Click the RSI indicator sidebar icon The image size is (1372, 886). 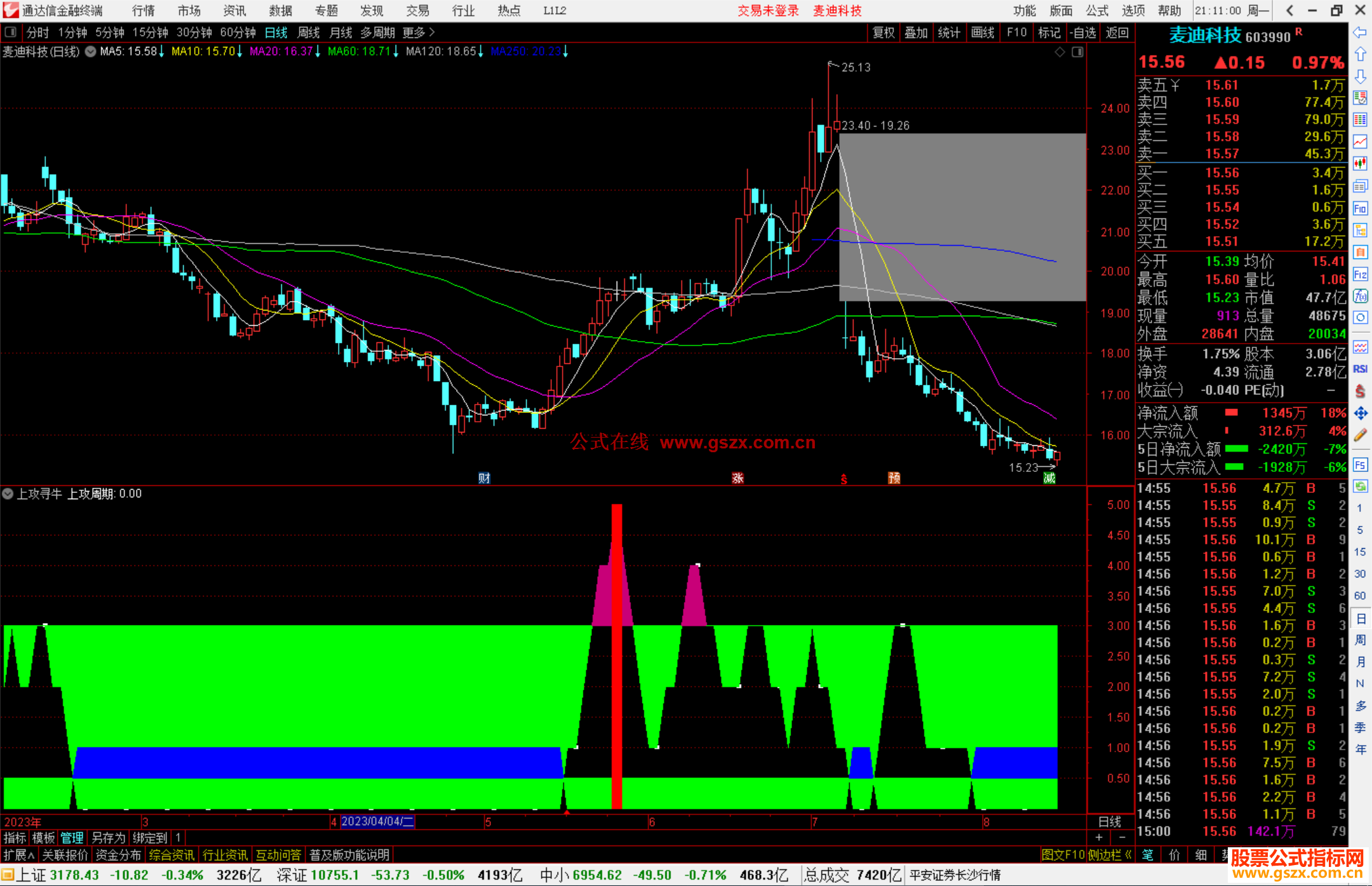(x=1360, y=369)
